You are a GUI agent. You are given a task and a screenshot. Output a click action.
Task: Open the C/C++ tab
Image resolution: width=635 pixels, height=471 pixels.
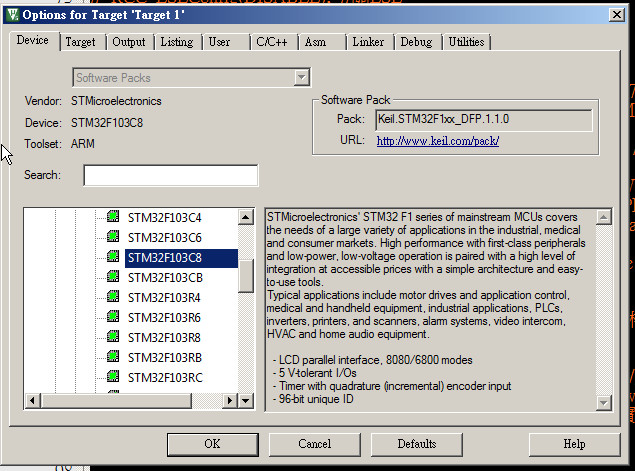pyautogui.click(x=272, y=42)
